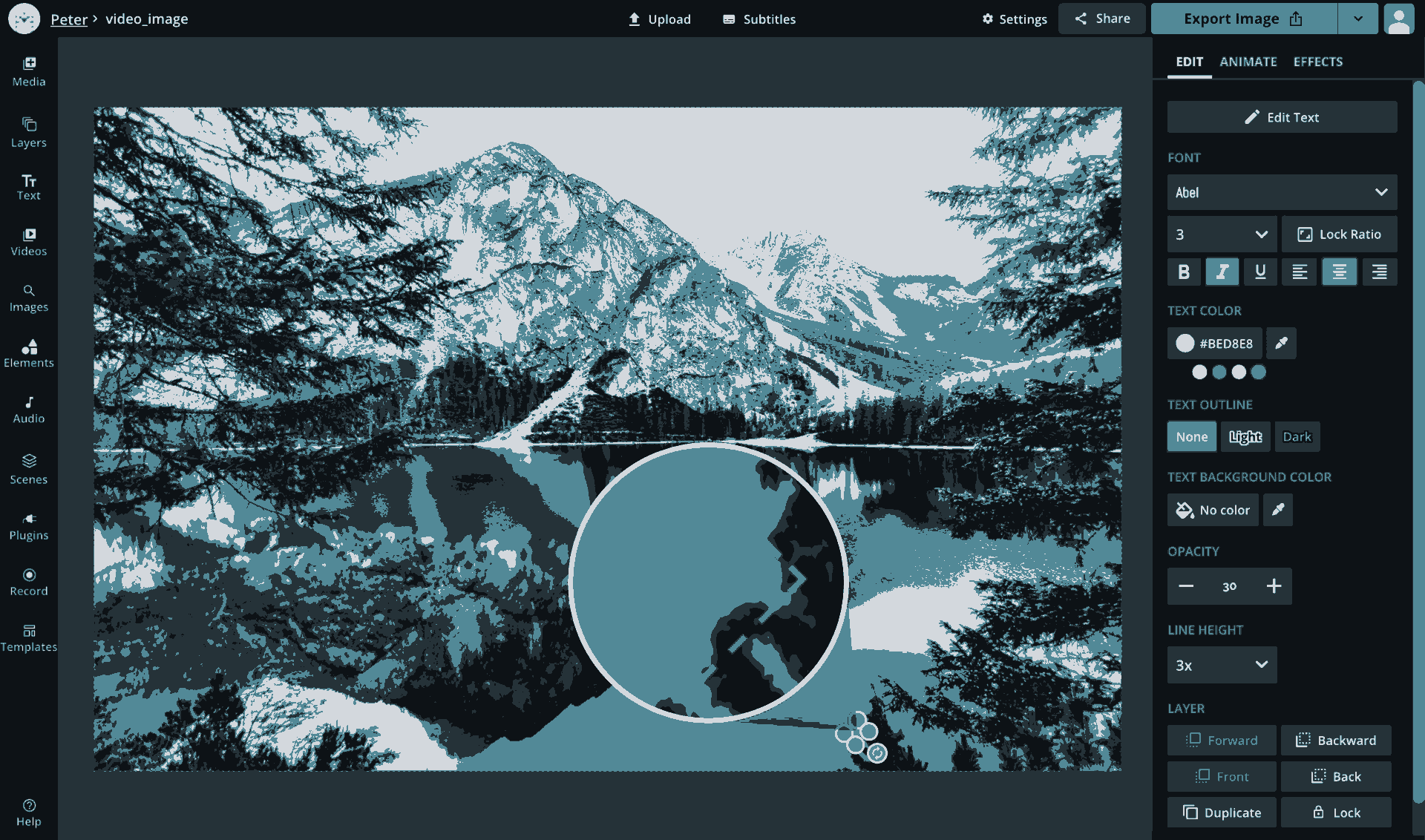This screenshot has height=840, width=1425.
Task: Duplicate the selected layer
Action: coord(1222,813)
